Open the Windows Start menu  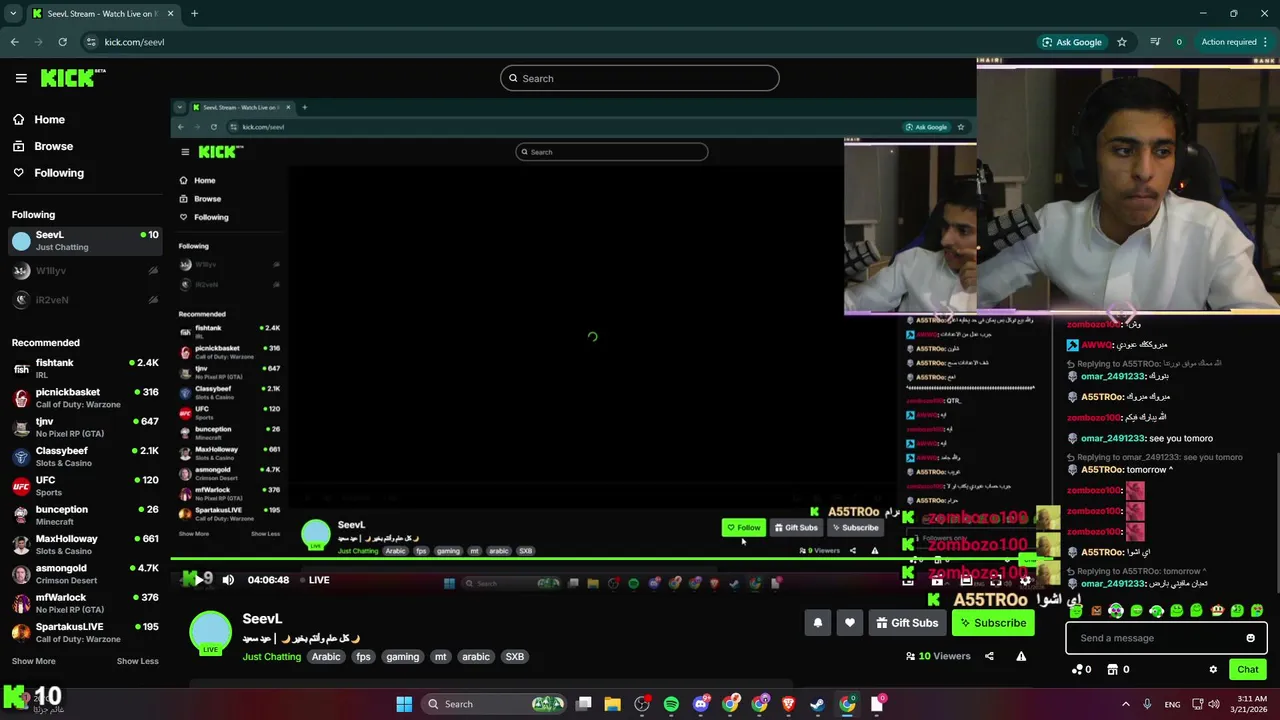tap(404, 704)
